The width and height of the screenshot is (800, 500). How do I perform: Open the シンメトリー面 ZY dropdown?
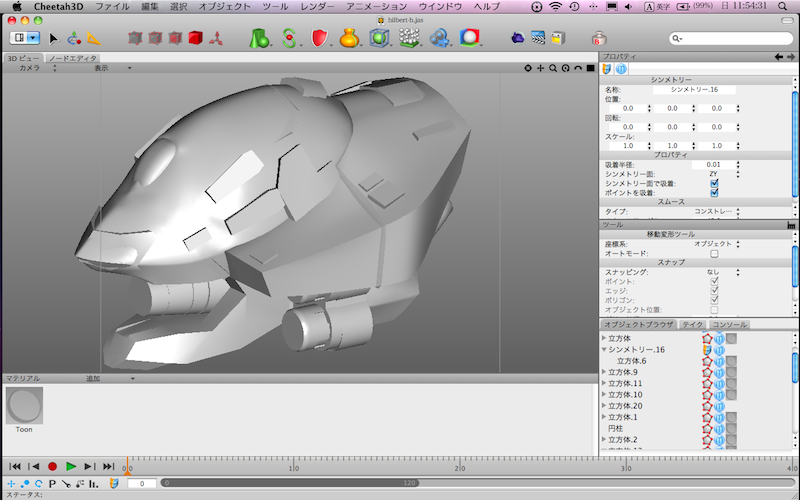(714, 173)
